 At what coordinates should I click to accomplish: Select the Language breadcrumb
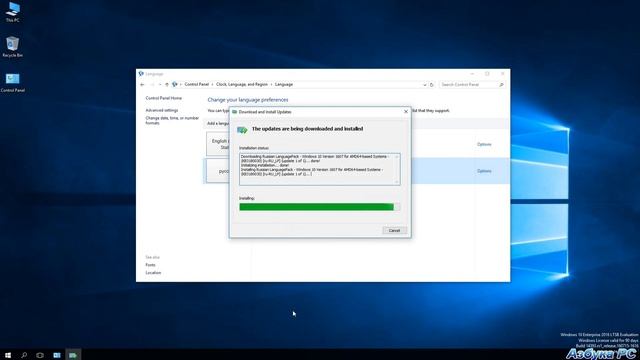[284, 84]
